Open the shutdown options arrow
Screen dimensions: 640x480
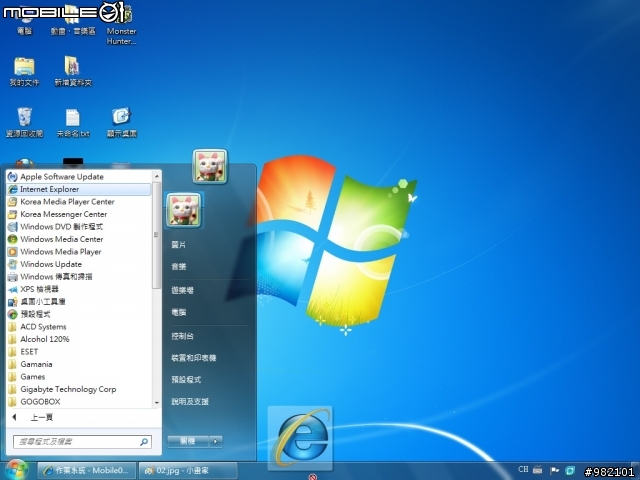click(x=216, y=441)
